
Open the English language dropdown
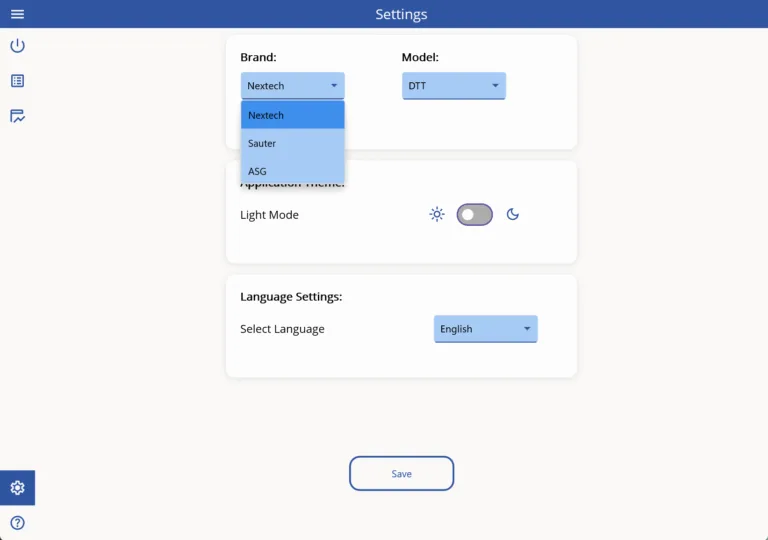[485, 329]
